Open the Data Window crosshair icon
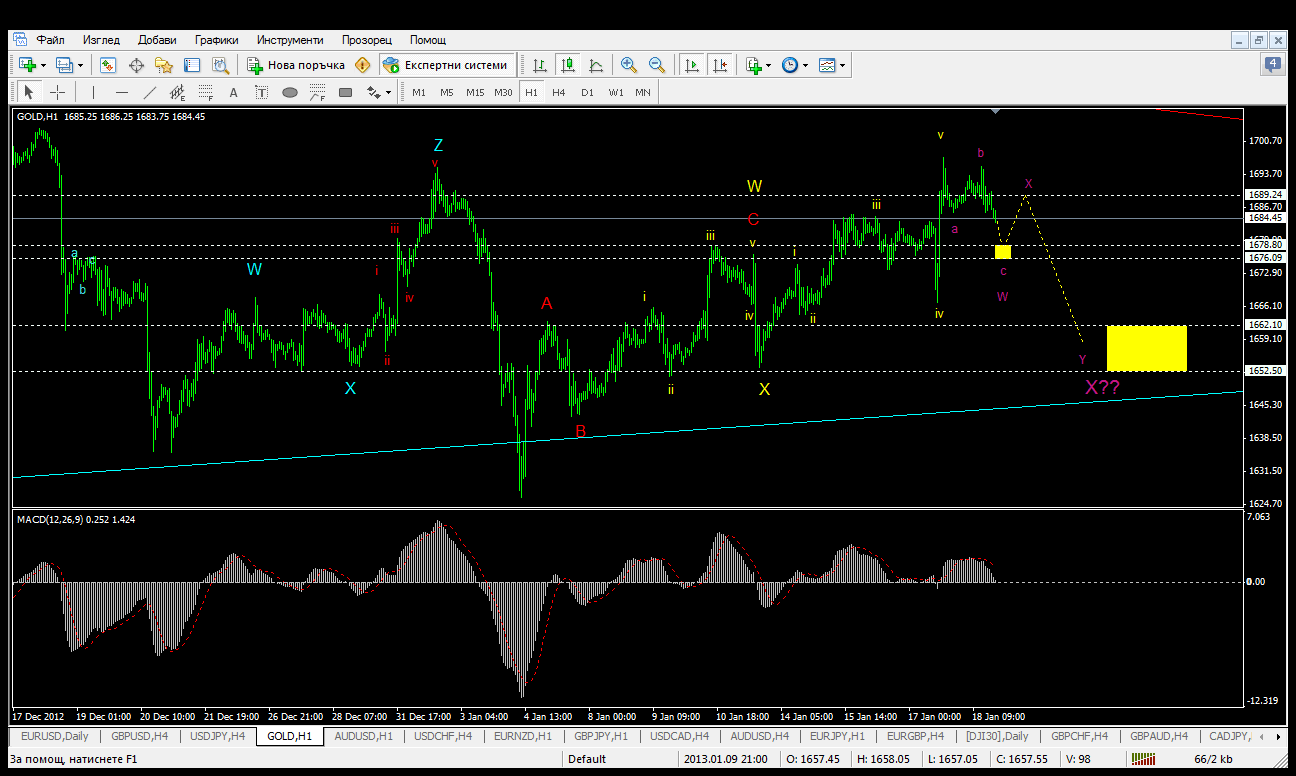This screenshot has height=776, width=1296. point(136,65)
